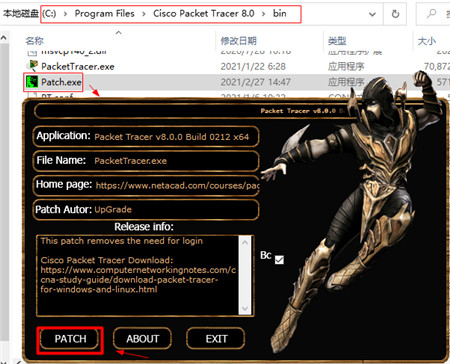
Task: Toggle the Bc checkbox
Action: coord(279,260)
